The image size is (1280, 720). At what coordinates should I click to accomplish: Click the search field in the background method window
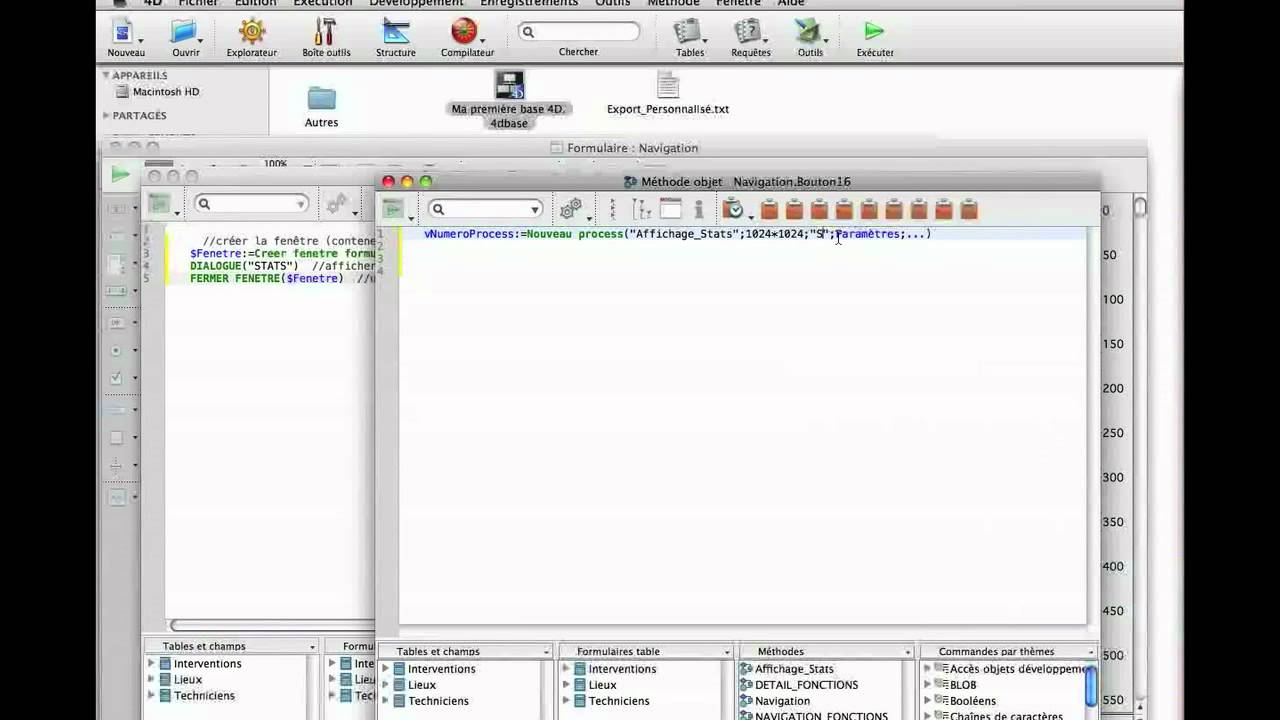pos(251,204)
